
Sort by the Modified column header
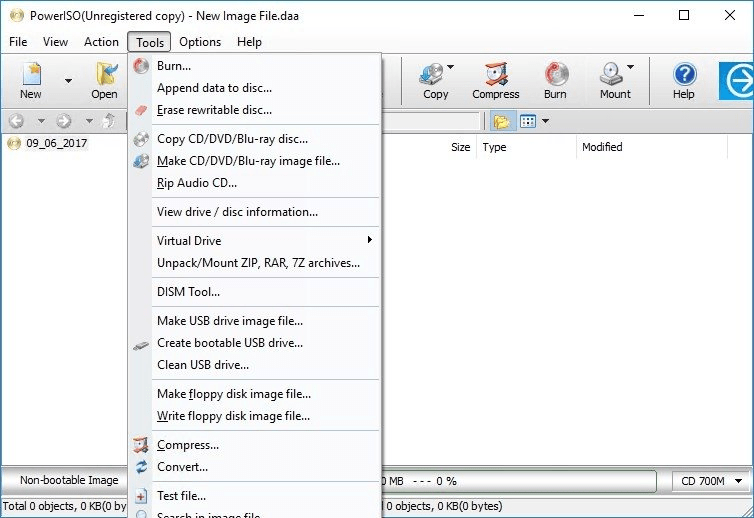point(602,147)
